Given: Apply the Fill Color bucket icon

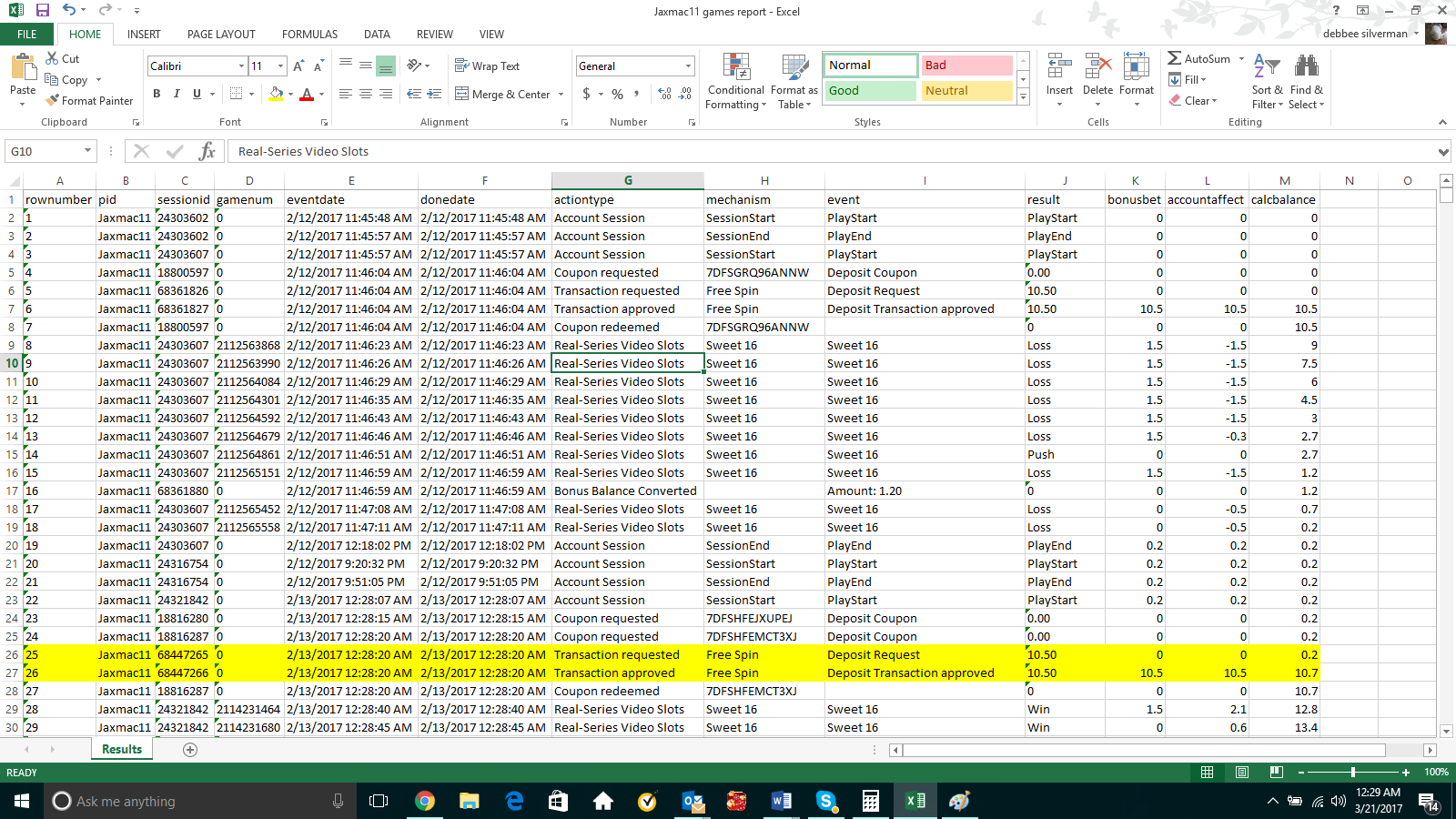Looking at the screenshot, I should (277, 94).
